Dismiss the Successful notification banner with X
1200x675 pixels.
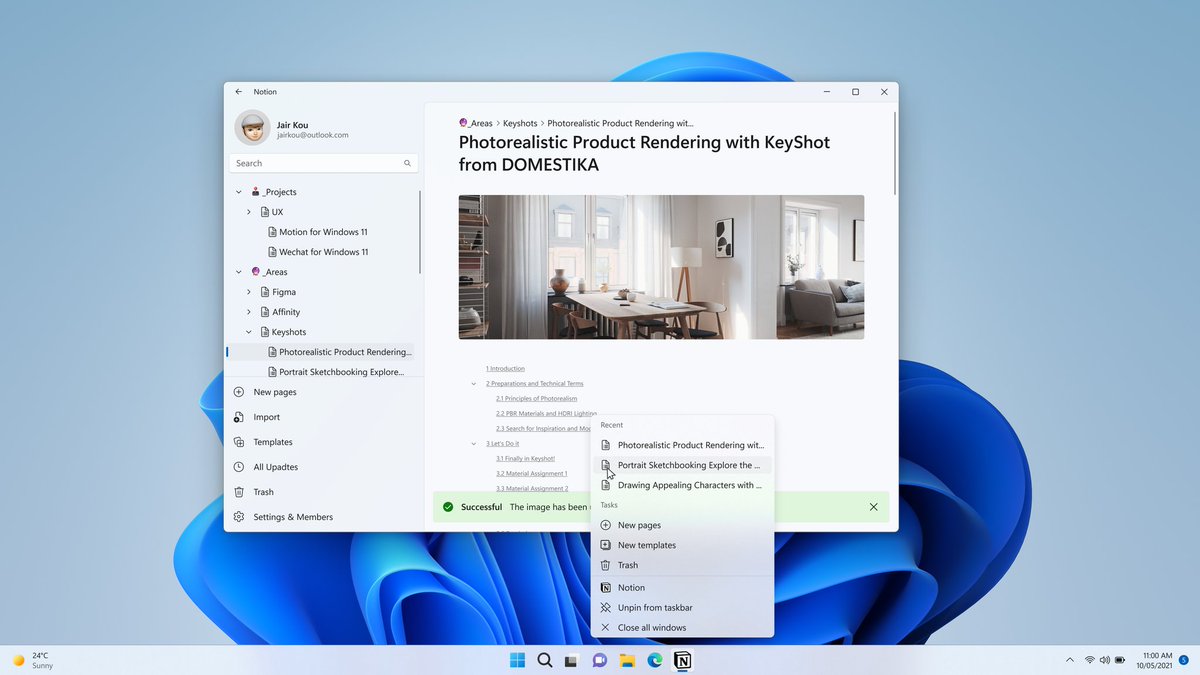(x=873, y=507)
